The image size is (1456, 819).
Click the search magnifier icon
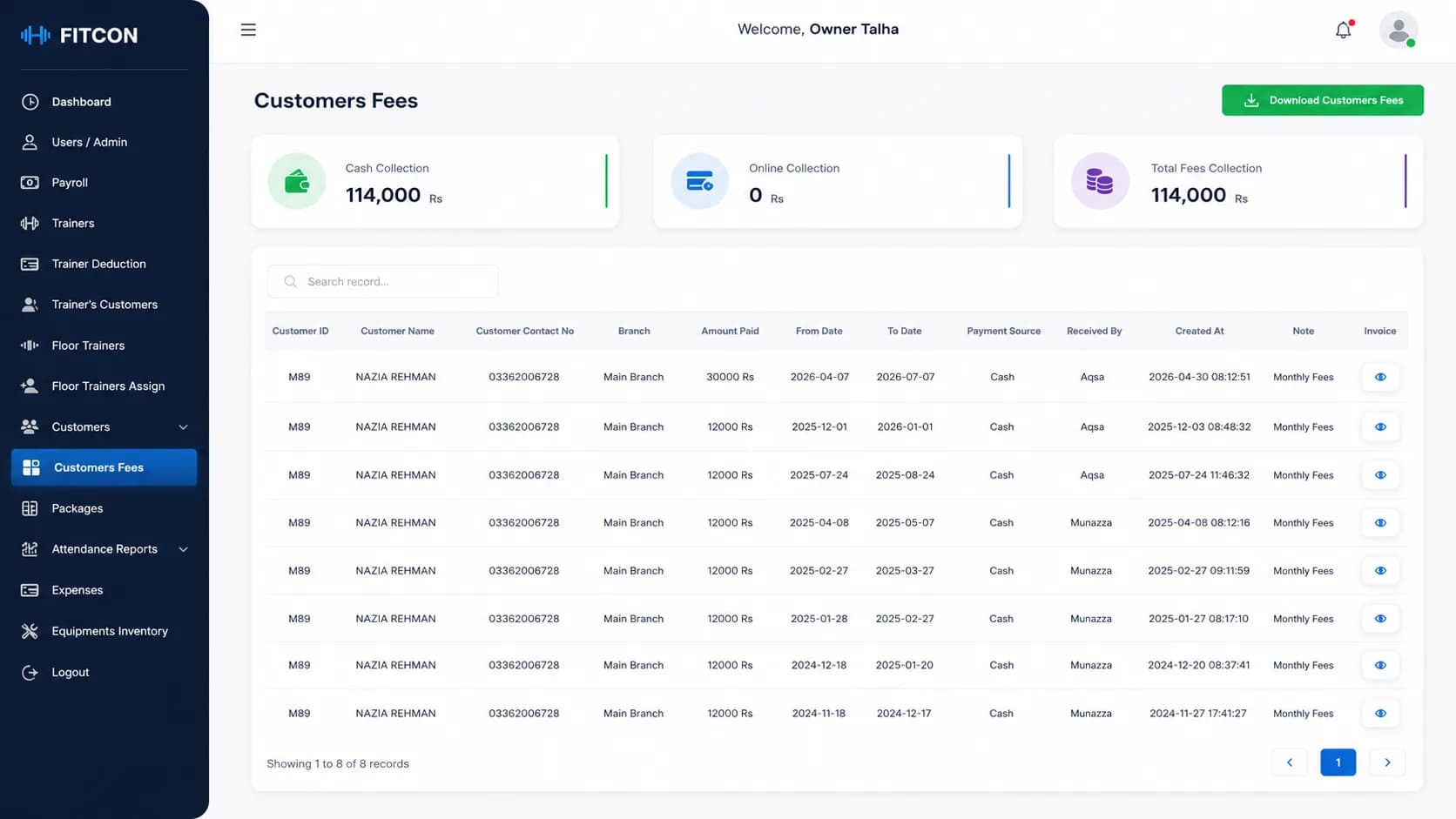pyautogui.click(x=291, y=282)
